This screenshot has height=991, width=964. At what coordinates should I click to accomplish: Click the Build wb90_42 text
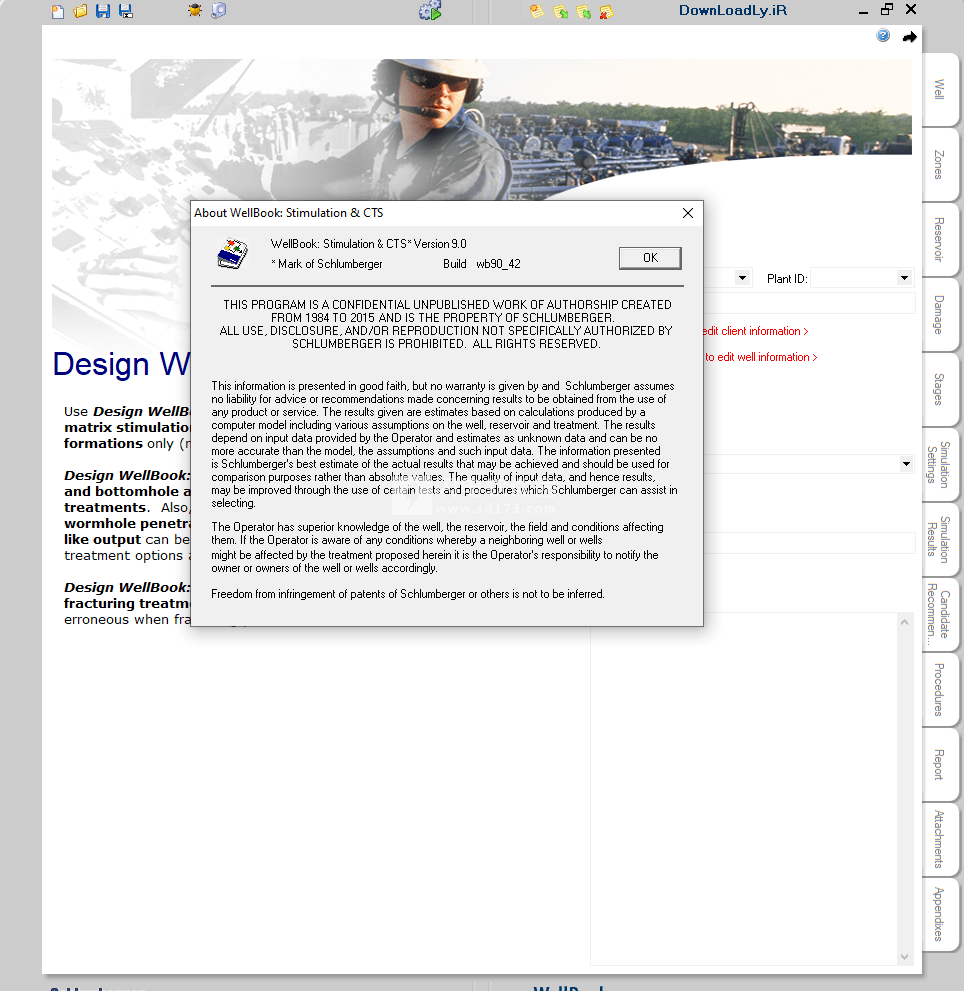[x=482, y=264]
